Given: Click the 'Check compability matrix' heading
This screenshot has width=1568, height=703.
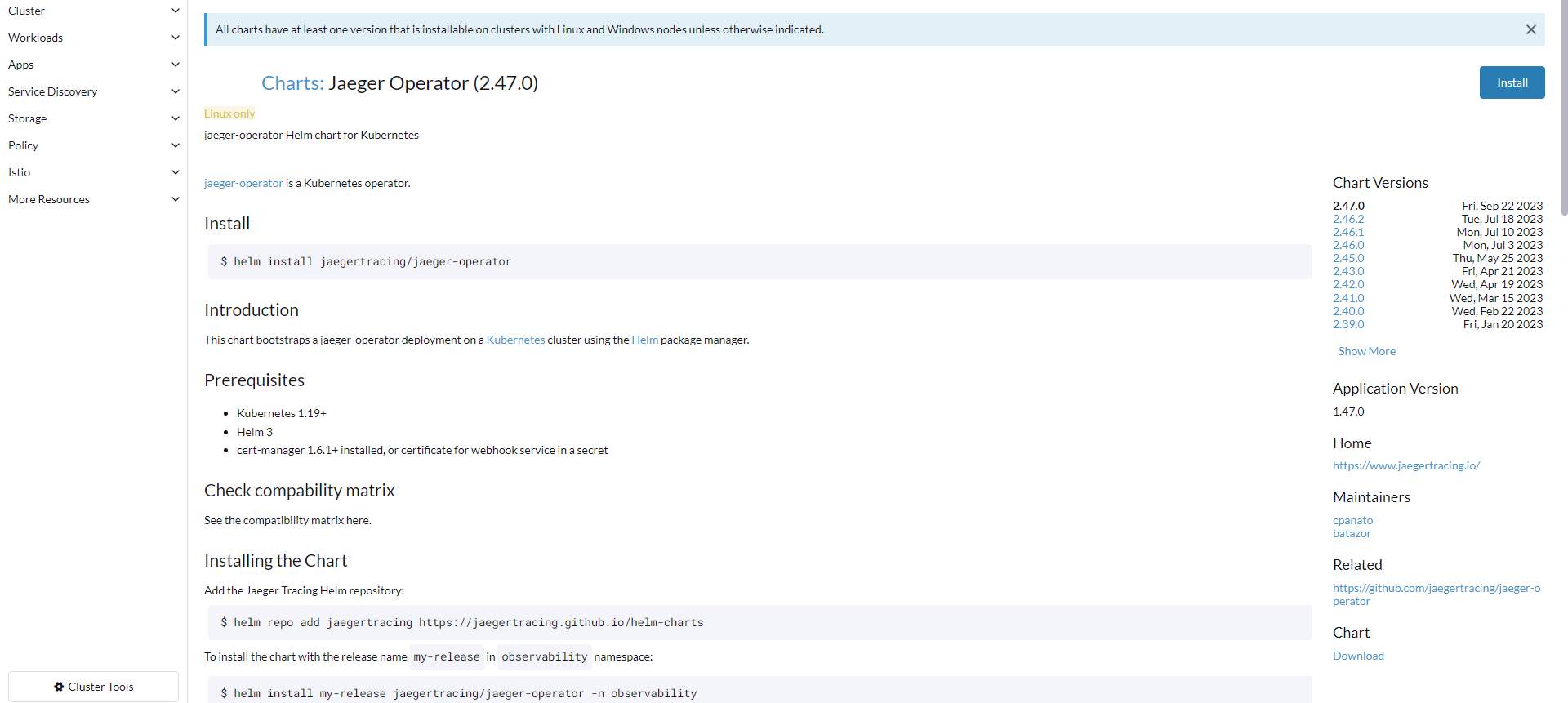Looking at the screenshot, I should click(x=300, y=490).
